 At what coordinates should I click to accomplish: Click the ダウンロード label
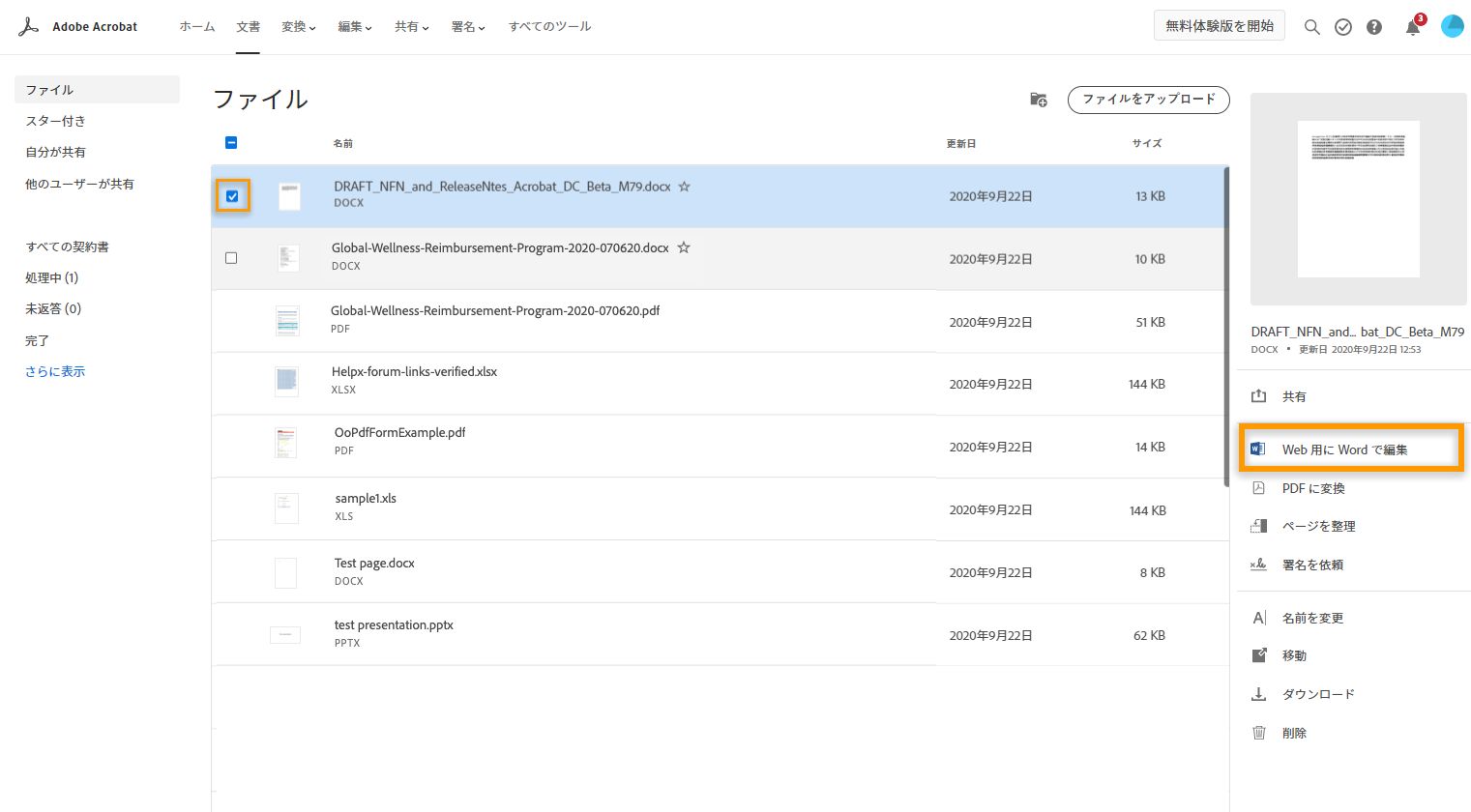(1318, 694)
